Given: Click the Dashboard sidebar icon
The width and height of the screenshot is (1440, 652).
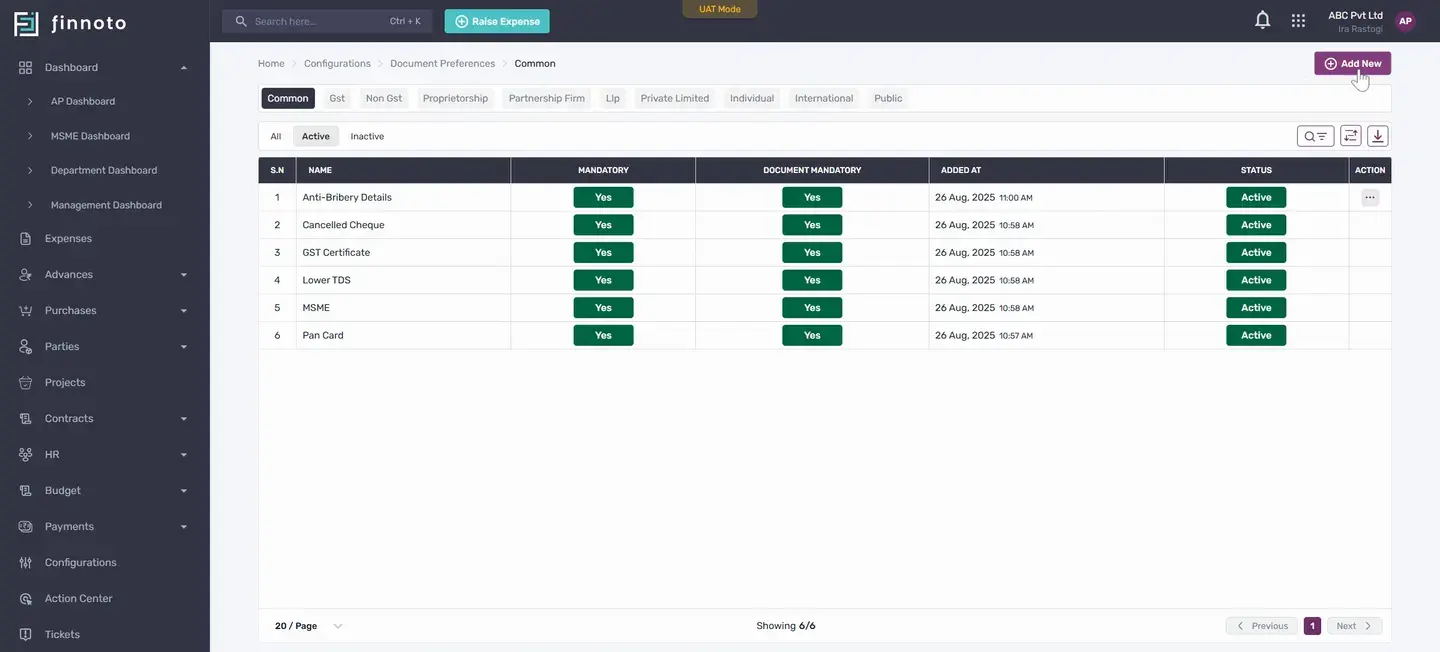Looking at the screenshot, I should (26, 67).
